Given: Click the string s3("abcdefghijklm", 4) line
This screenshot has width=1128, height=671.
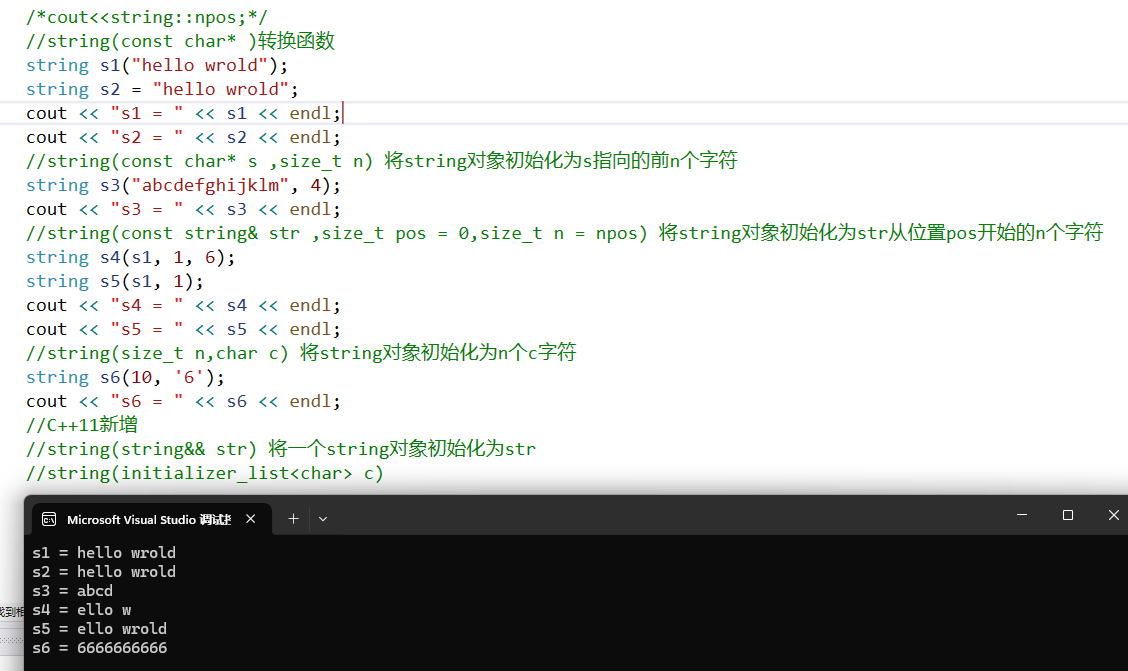Looking at the screenshot, I should point(183,185).
